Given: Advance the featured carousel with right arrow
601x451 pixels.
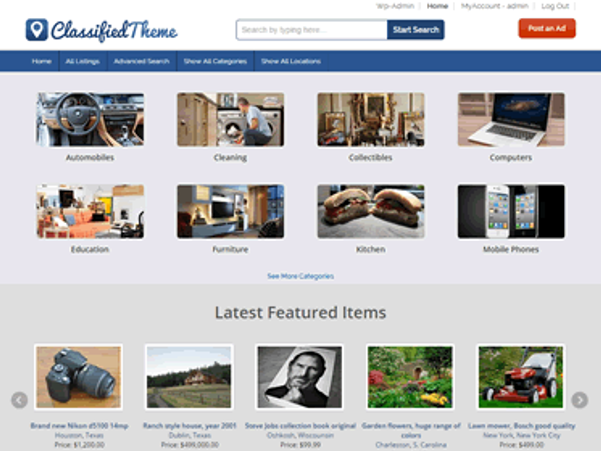Looking at the screenshot, I should 580,400.
